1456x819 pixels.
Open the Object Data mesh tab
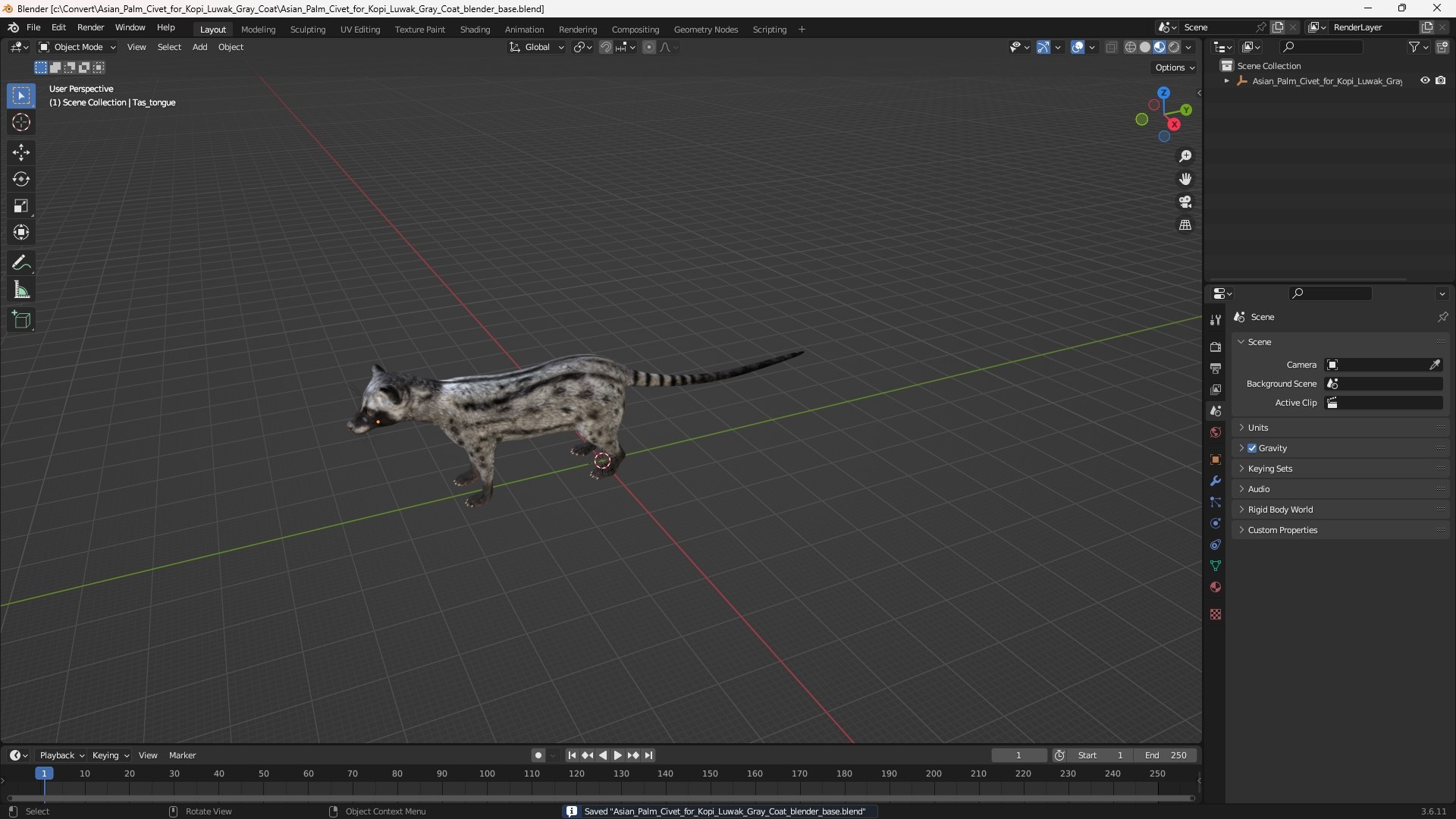point(1216,566)
